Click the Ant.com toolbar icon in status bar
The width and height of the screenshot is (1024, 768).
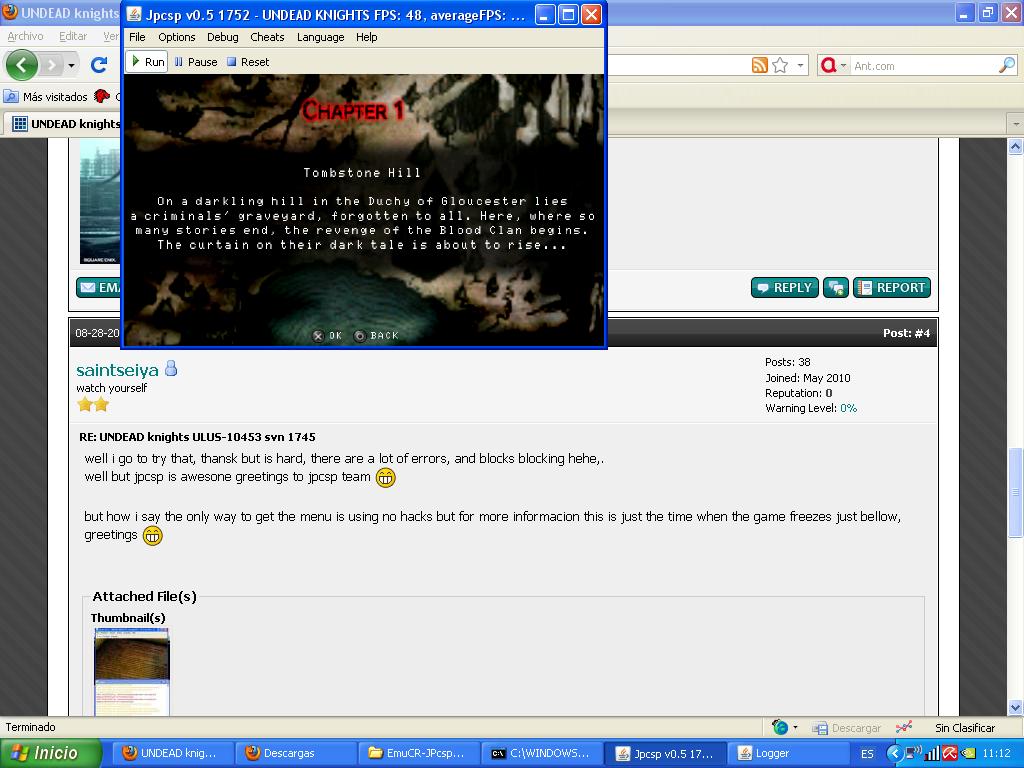click(x=780, y=727)
